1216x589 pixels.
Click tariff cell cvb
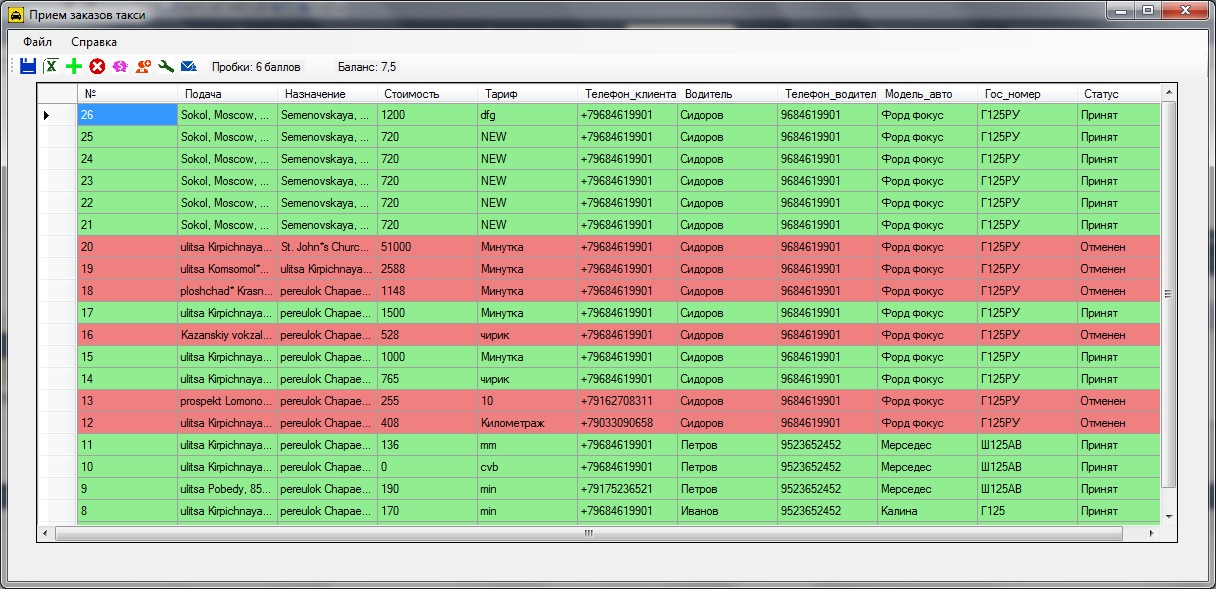527,467
